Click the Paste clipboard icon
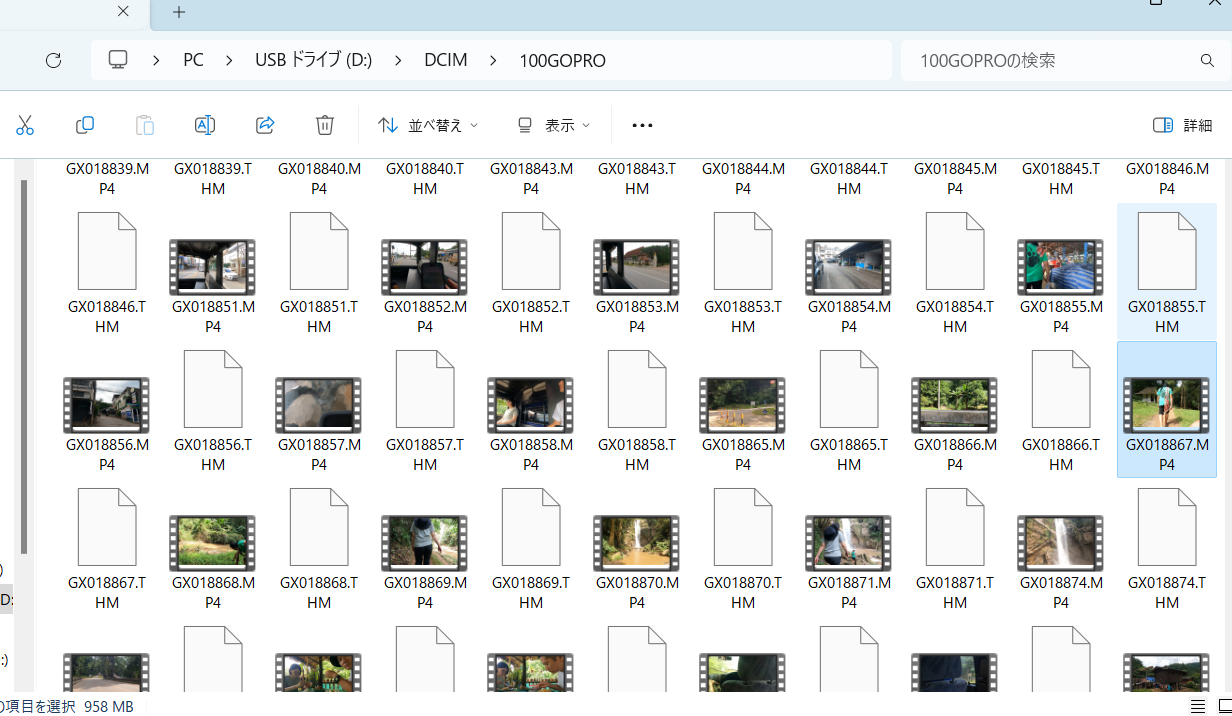The height and width of the screenshot is (716, 1232). (145, 125)
